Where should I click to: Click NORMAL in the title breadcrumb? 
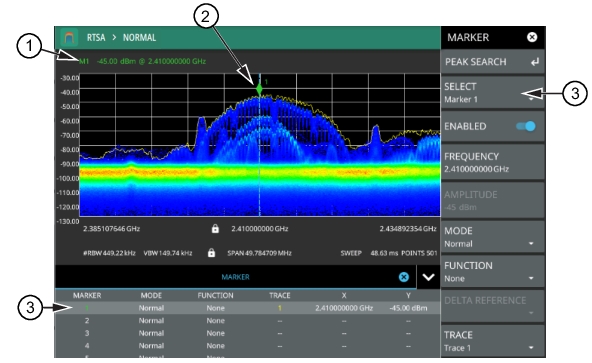[x=139, y=37]
